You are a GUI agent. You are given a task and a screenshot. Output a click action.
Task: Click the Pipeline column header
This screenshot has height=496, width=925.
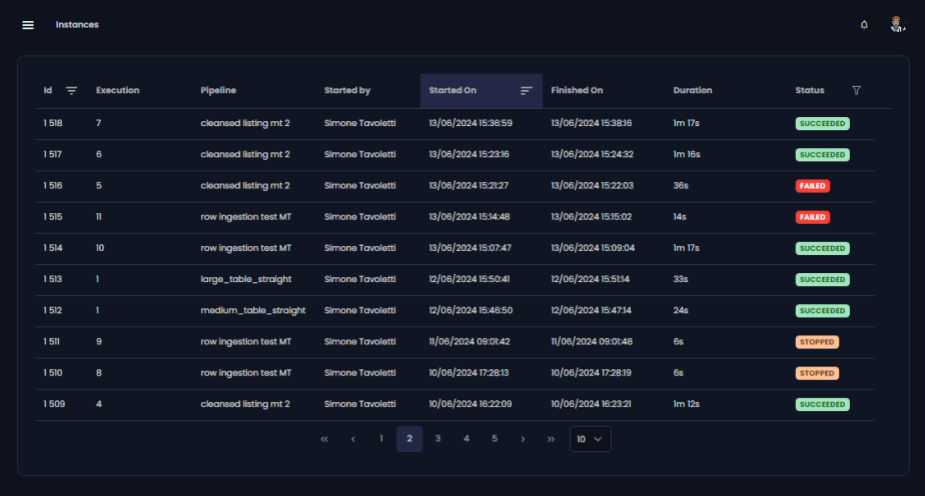(x=218, y=91)
